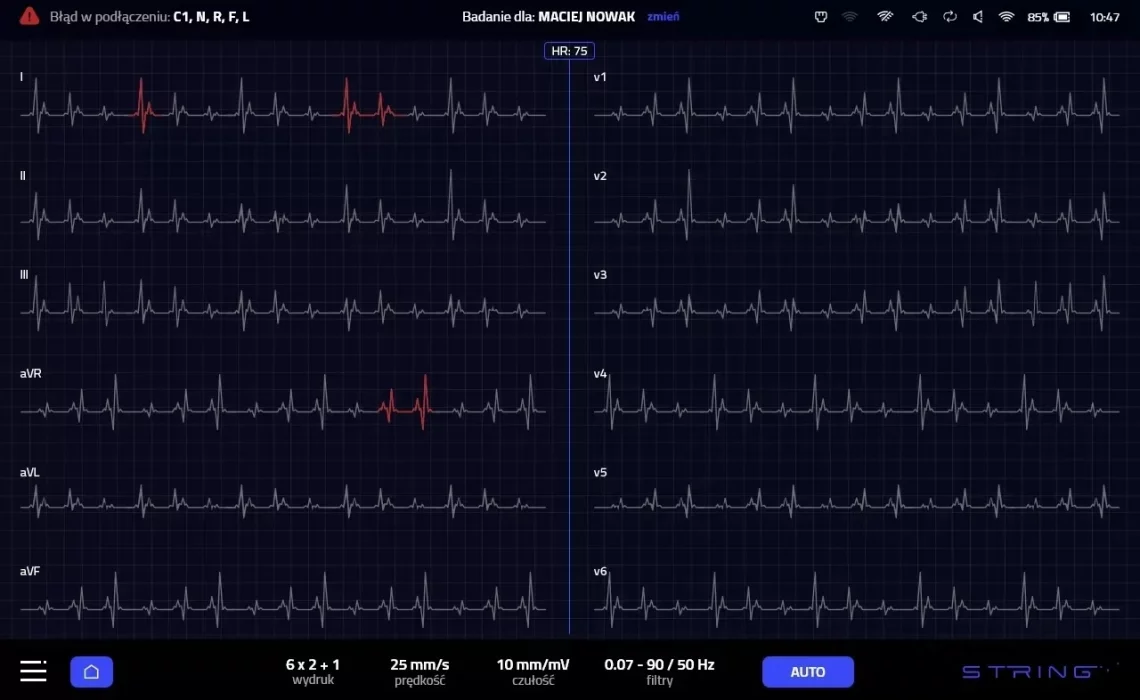This screenshot has height=700, width=1140.
Task: Change the 10 mm/mV sensitivity setting
Action: [x=533, y=671]
